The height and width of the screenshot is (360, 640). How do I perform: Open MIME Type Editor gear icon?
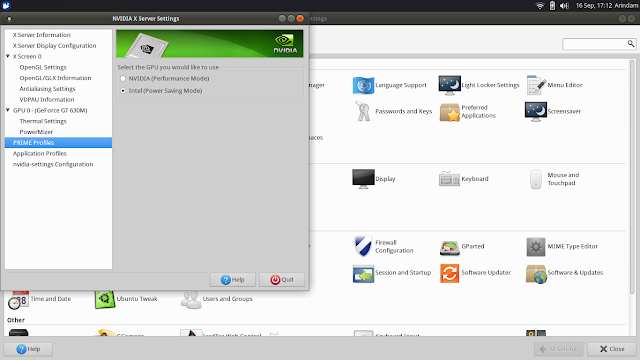(536, 247)
